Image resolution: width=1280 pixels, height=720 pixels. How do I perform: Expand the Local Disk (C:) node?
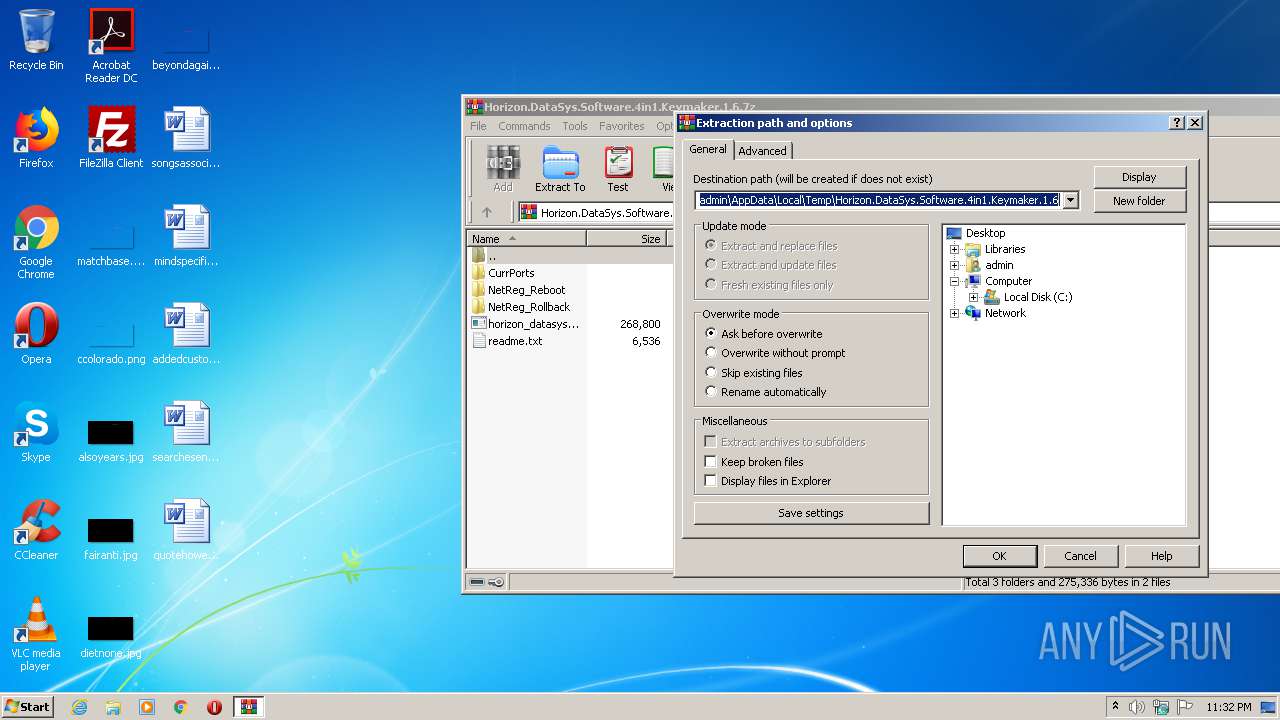click(973, 297)
